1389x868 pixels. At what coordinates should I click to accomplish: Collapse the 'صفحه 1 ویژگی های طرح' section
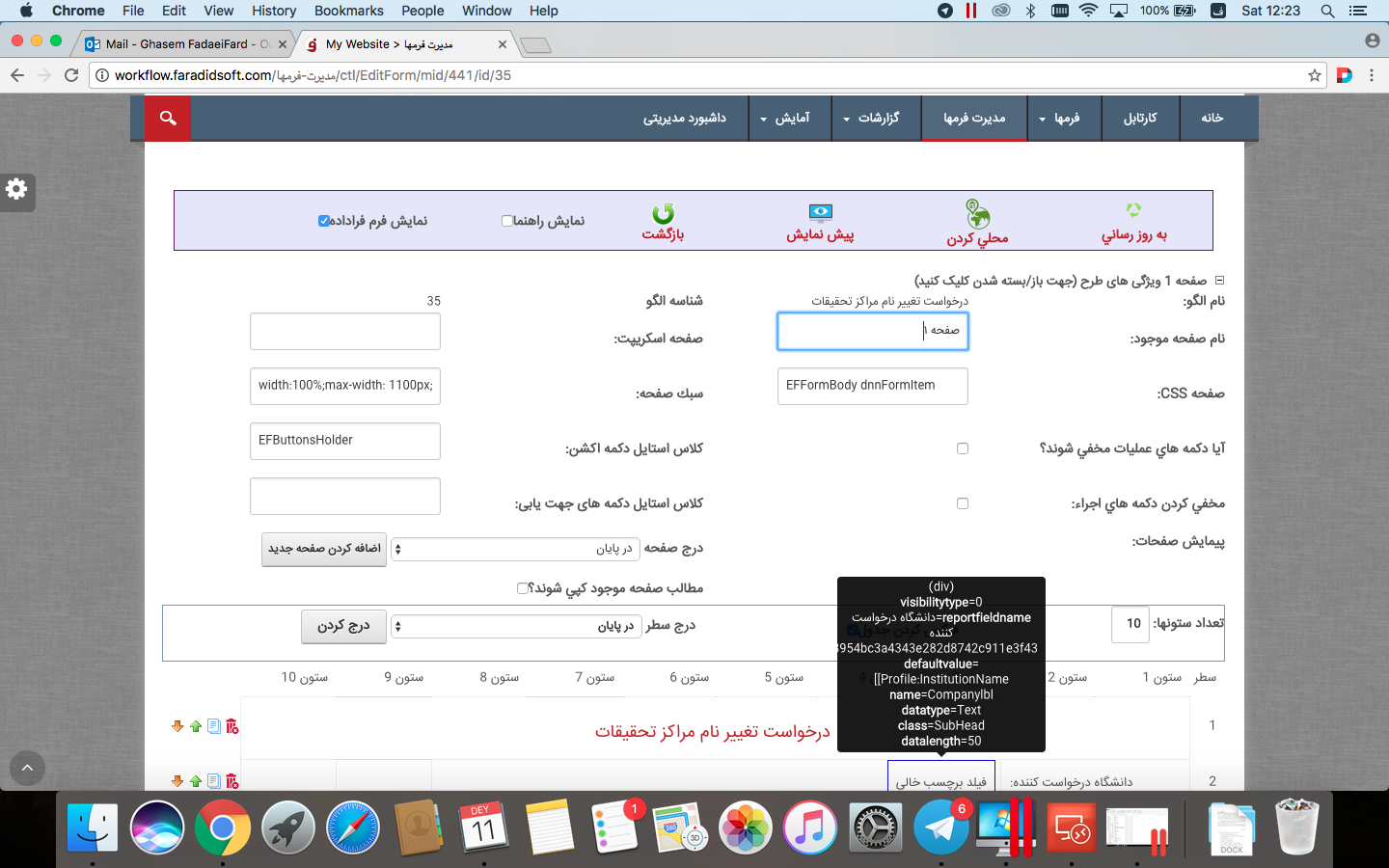(x=1219, y=281)
